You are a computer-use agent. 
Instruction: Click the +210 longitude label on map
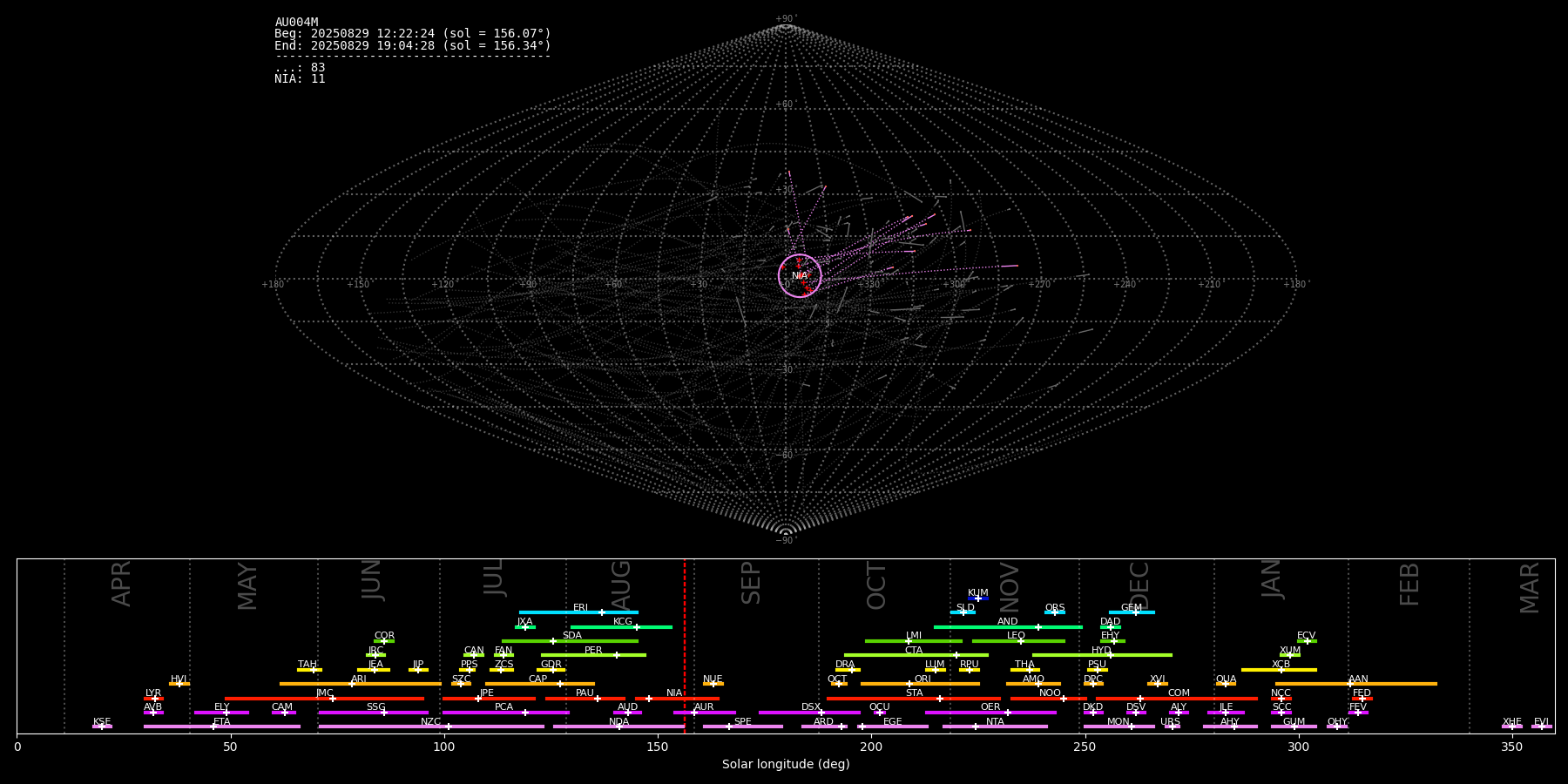[x=1209, y=285]
